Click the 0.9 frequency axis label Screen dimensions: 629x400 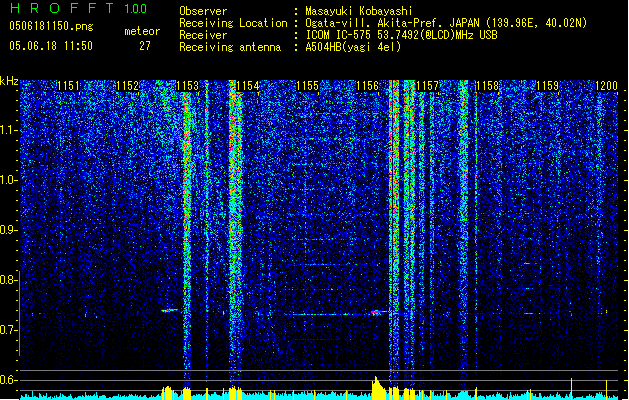(x=9, y=230)
